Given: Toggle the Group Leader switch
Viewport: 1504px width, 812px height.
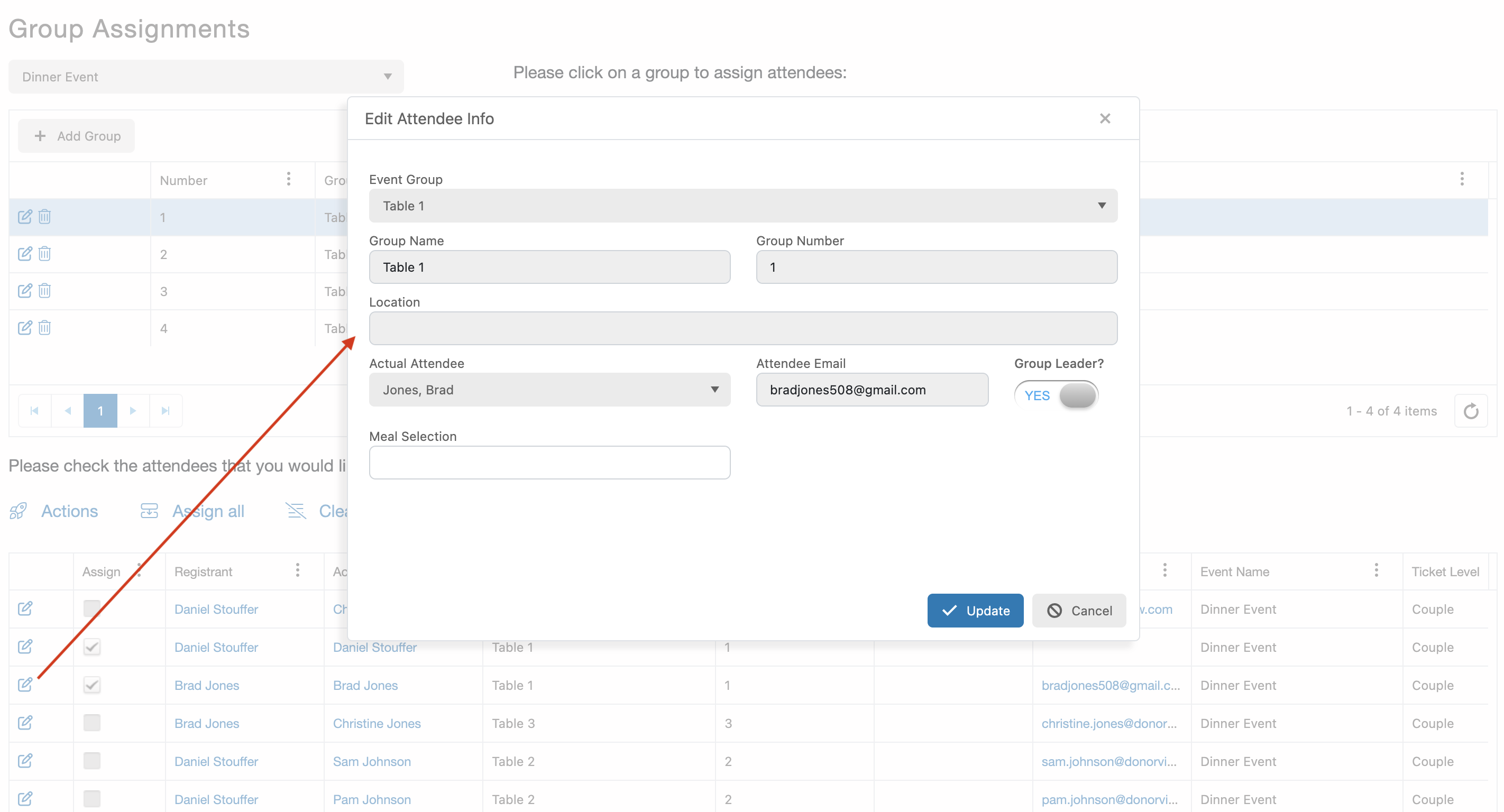Looking at the screenshot, I should coord(1056,395).
